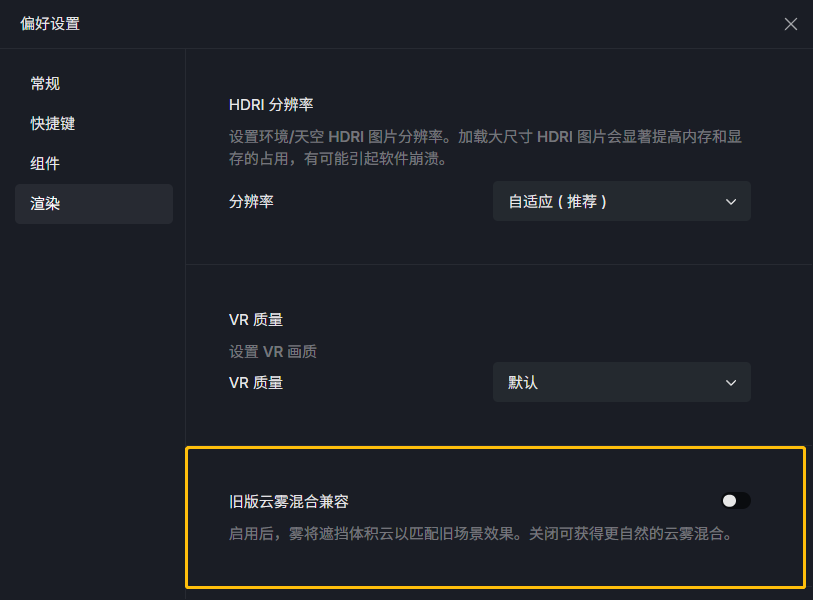Click the 分辨率 field label
Image resolution: width=813 pixels, height=600 pixels.
coord(251,201)
